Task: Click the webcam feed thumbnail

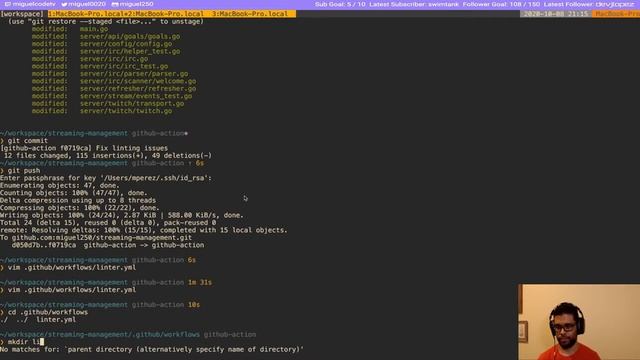Action: (x=579, y=322)
